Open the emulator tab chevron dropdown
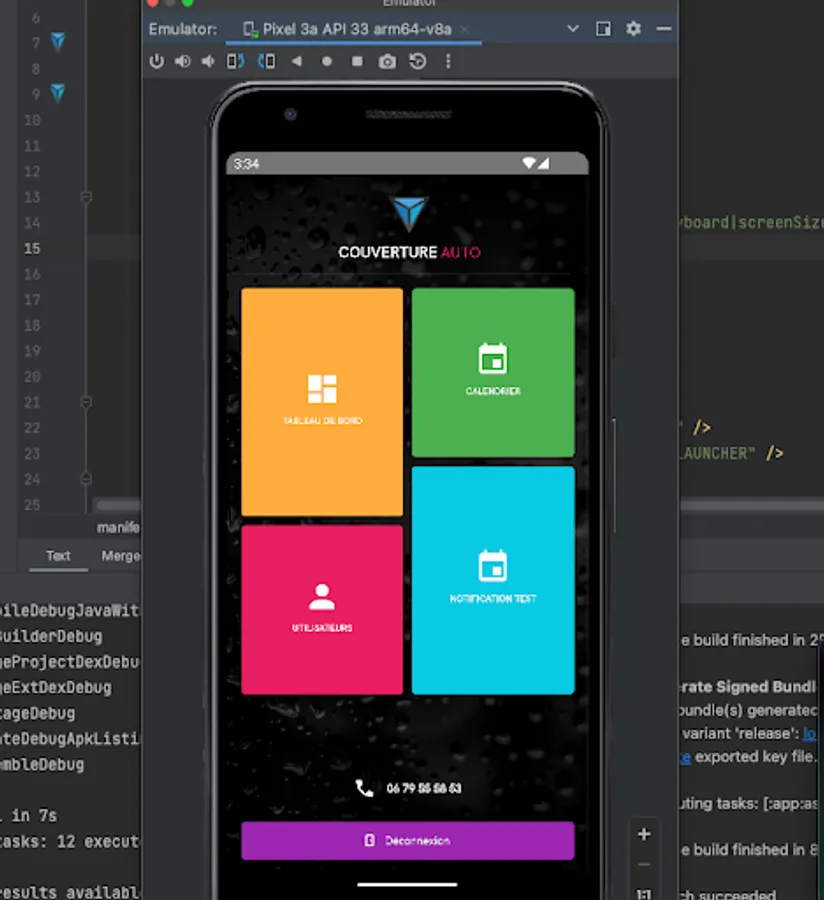Screen dimensions: 824x900 pos(572,29)
